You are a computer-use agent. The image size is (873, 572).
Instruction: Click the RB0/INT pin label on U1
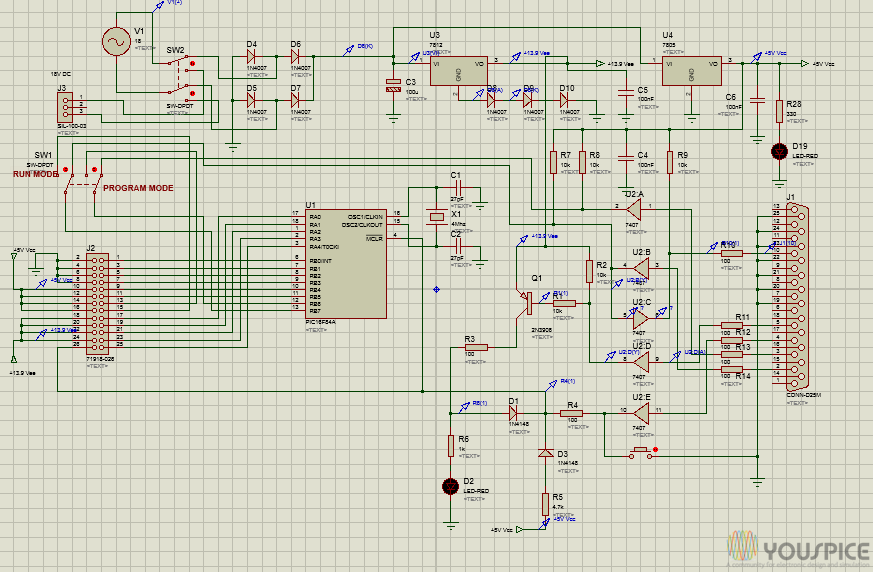(321, 261)
